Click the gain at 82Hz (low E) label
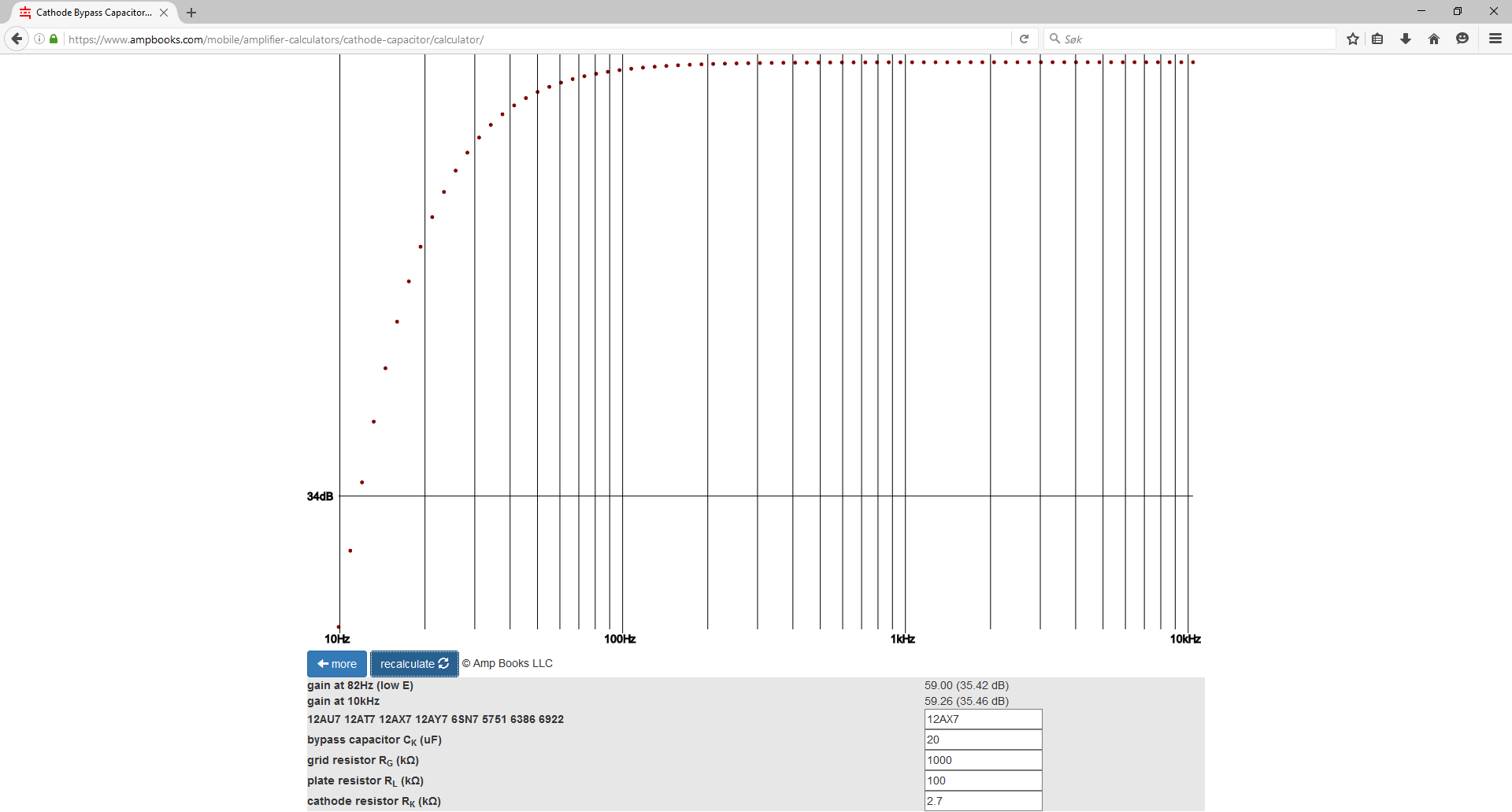Screen dimensions: 1512x812 pos(360,685)
